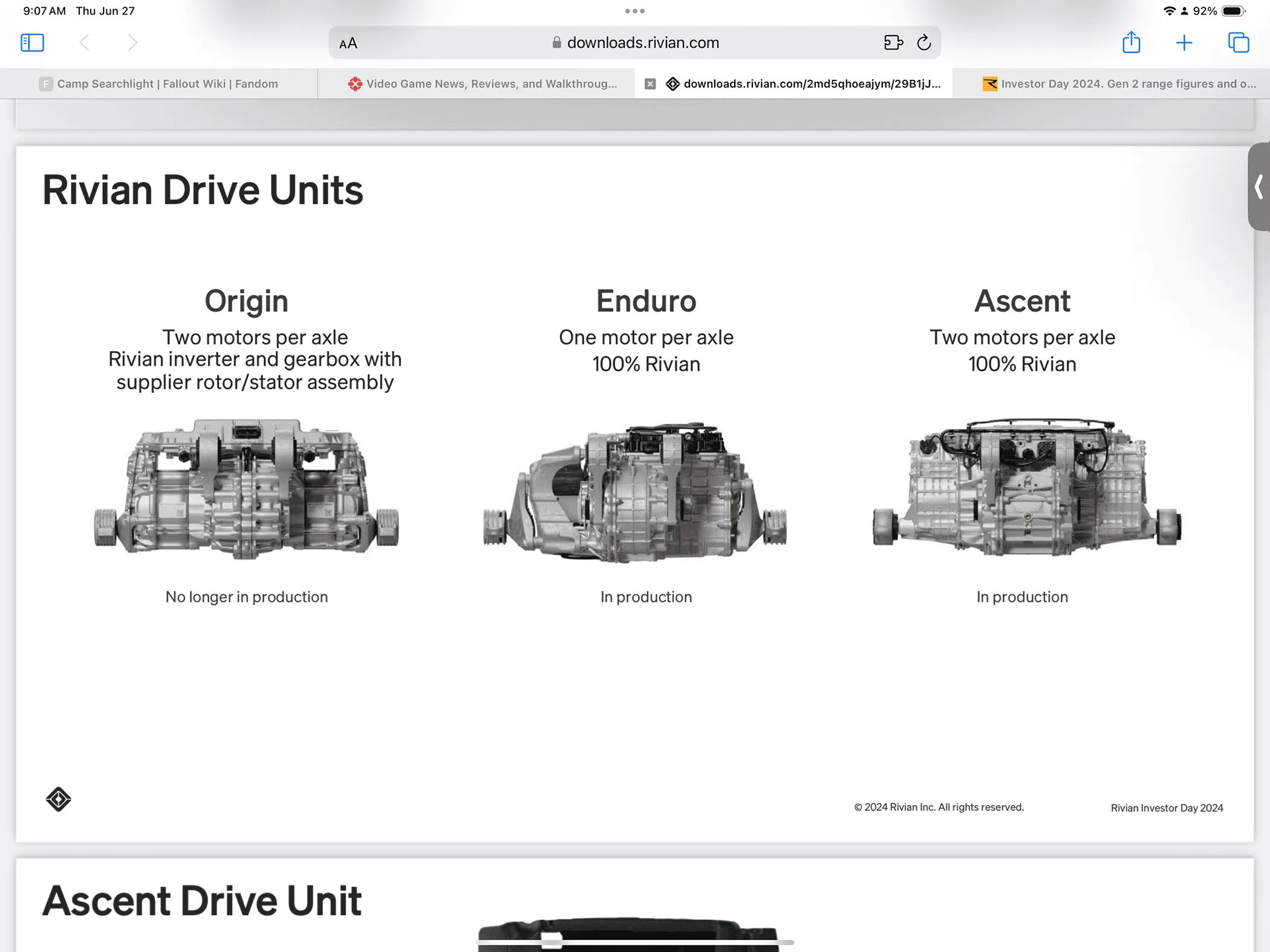This screenshot has height=952, width=1270.
Task: Tap the battery indicator in status bar
Action: click(1233, 11)
